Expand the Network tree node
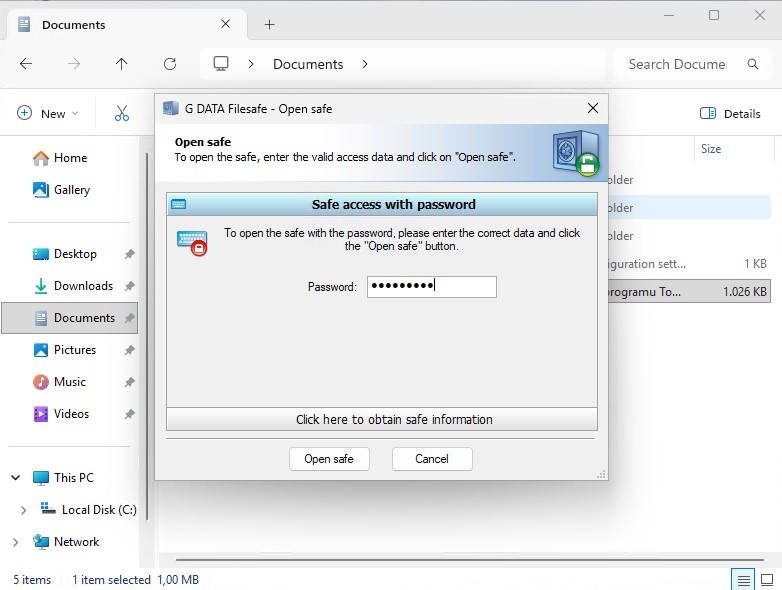The height and width of the screenshot is (590, 782). click(x=15, y=542)
